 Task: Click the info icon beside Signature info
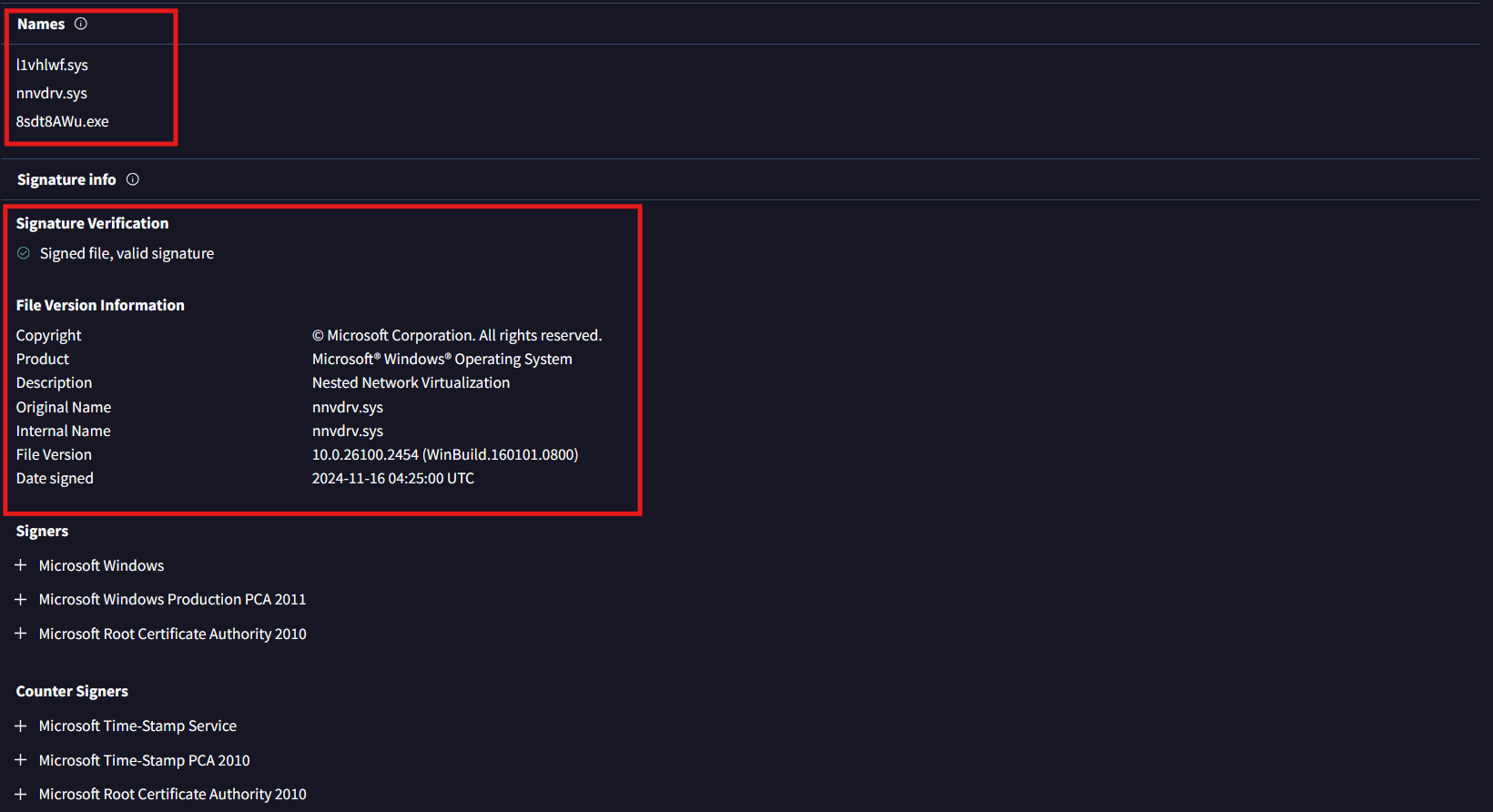pos(133,179)
